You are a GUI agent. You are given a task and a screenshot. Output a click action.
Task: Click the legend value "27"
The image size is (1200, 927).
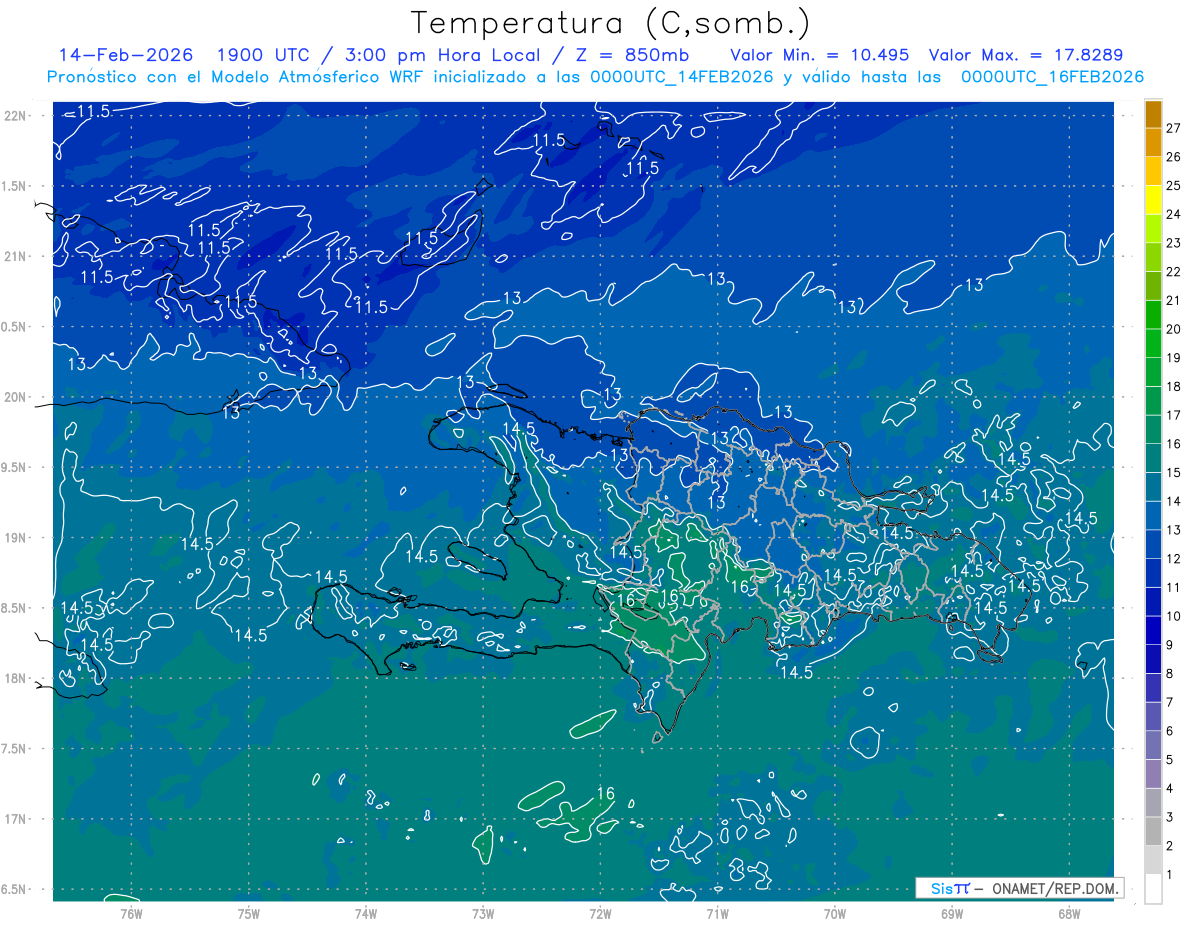pyautogui.click(x=1174, y=128)
